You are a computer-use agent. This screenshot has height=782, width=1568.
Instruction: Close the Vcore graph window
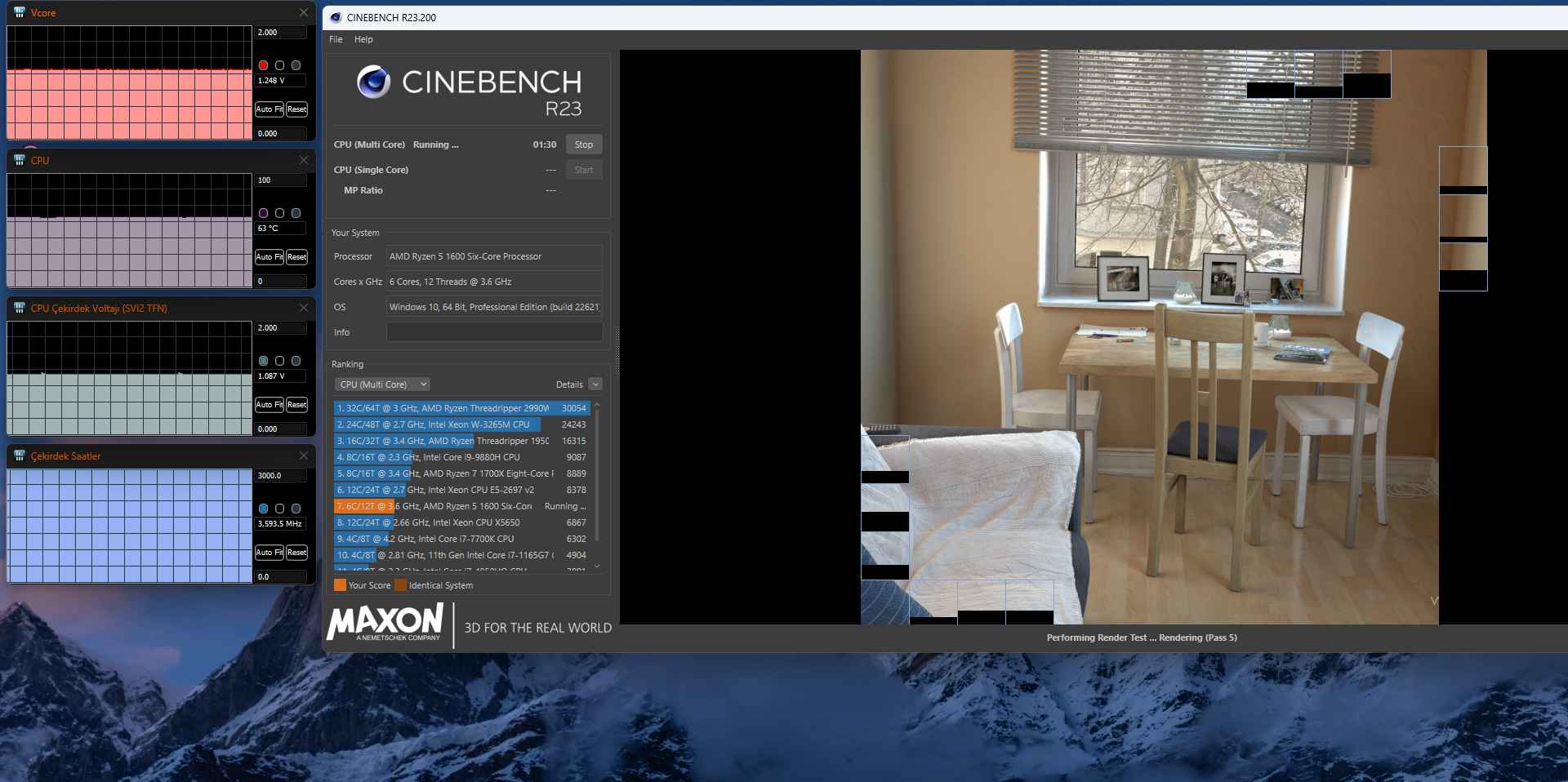pos(304,12)
